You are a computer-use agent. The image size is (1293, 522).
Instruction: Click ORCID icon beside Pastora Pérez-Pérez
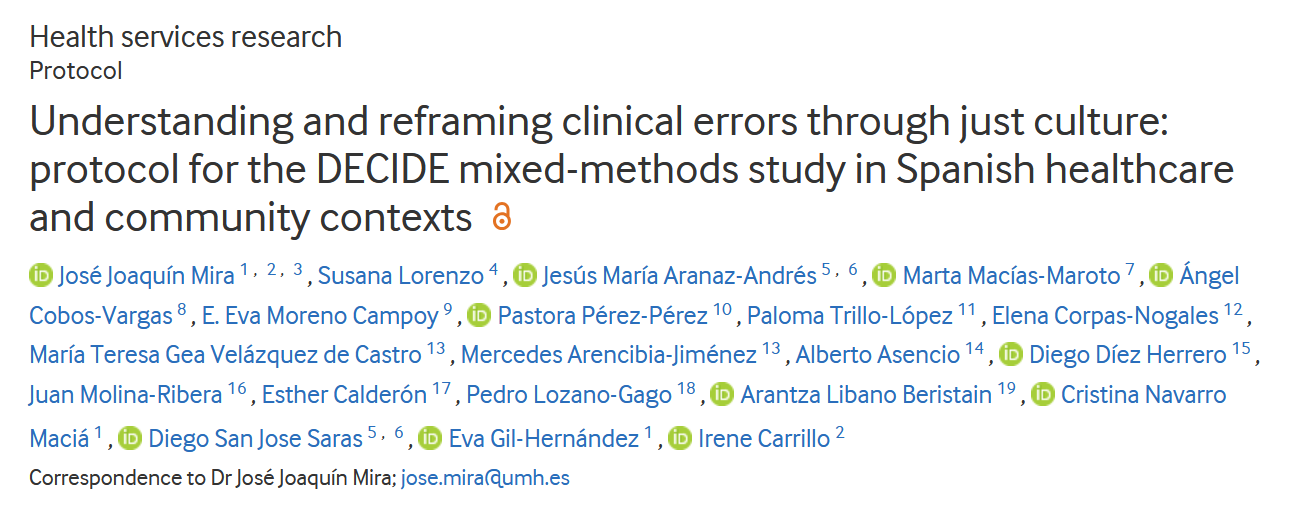pos(479,316)
